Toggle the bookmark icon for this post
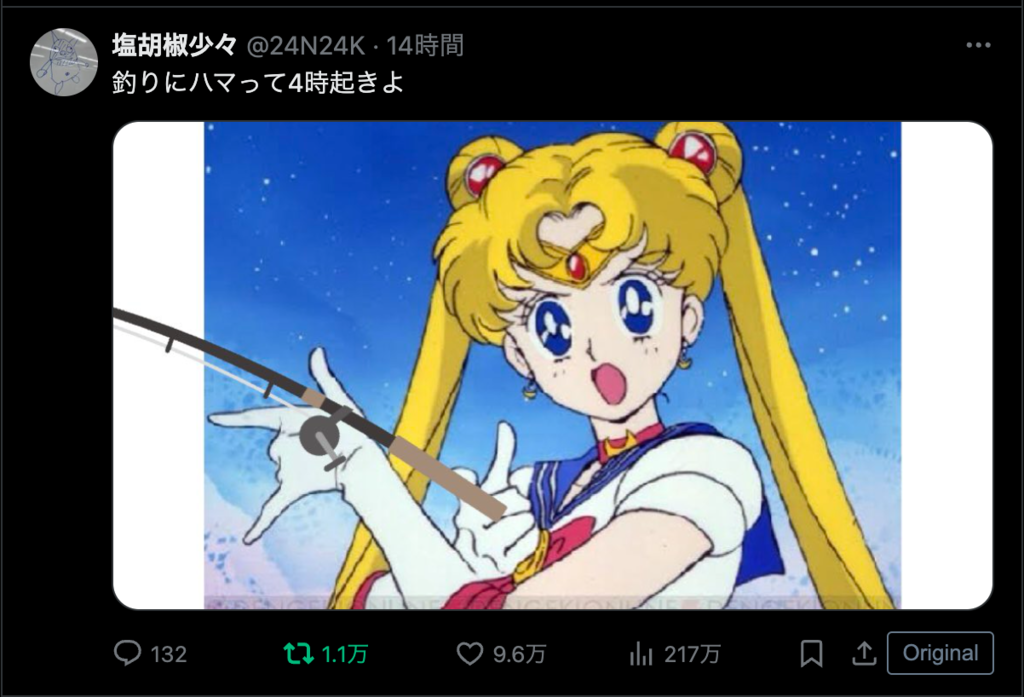The image size is (1024, 697). click(x=811, y=653)
